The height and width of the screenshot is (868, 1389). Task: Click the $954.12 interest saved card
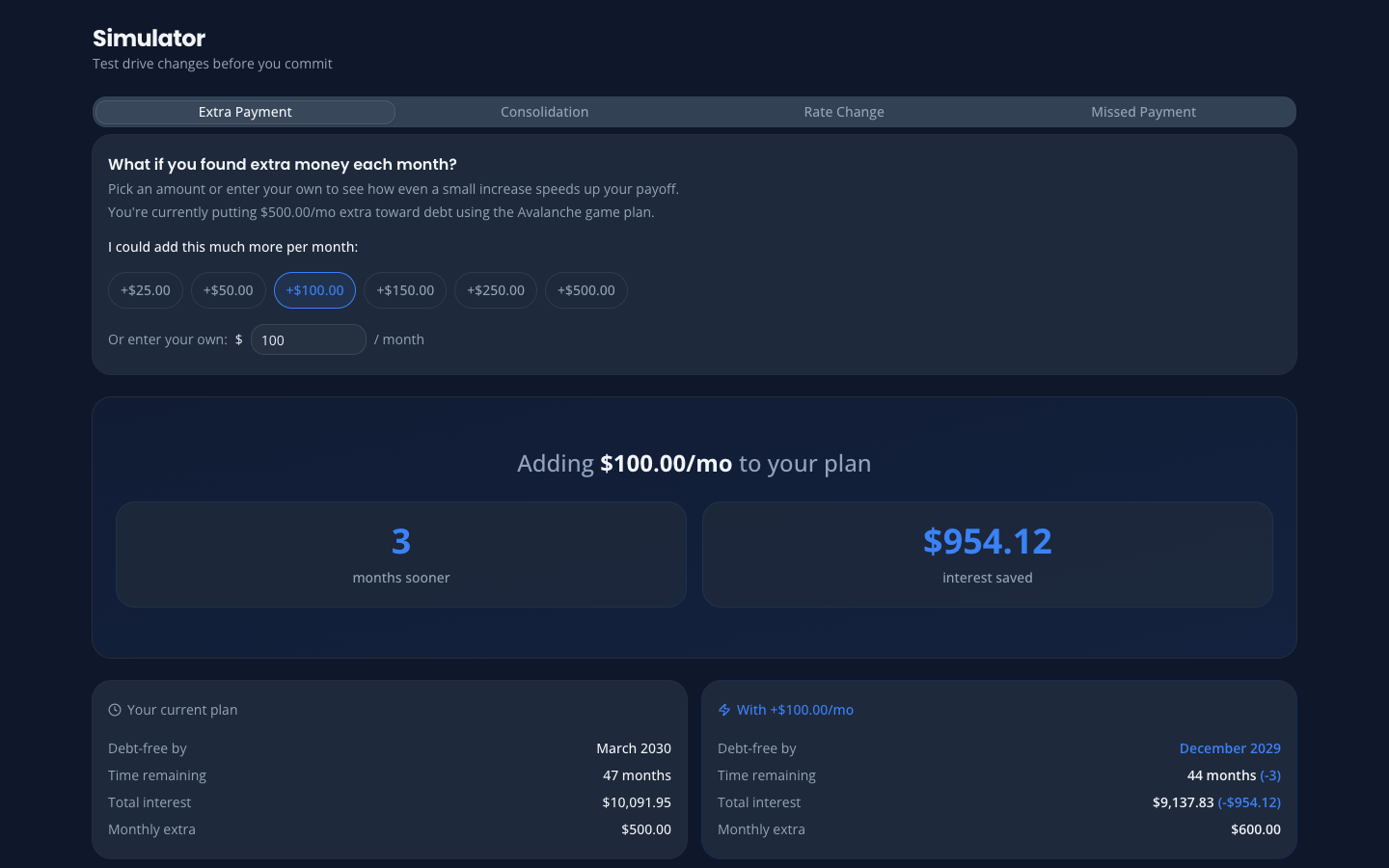988,554
